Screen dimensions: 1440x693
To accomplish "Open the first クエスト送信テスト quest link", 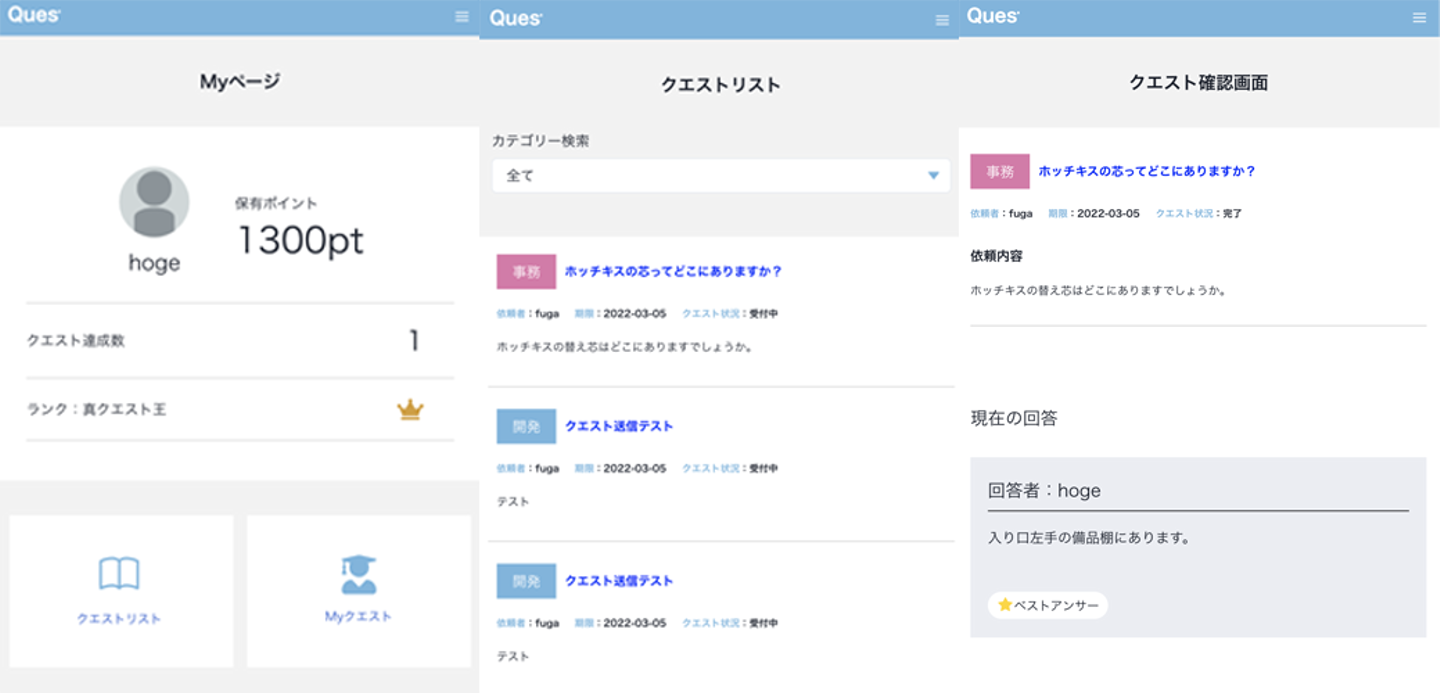I will point(618,426).
